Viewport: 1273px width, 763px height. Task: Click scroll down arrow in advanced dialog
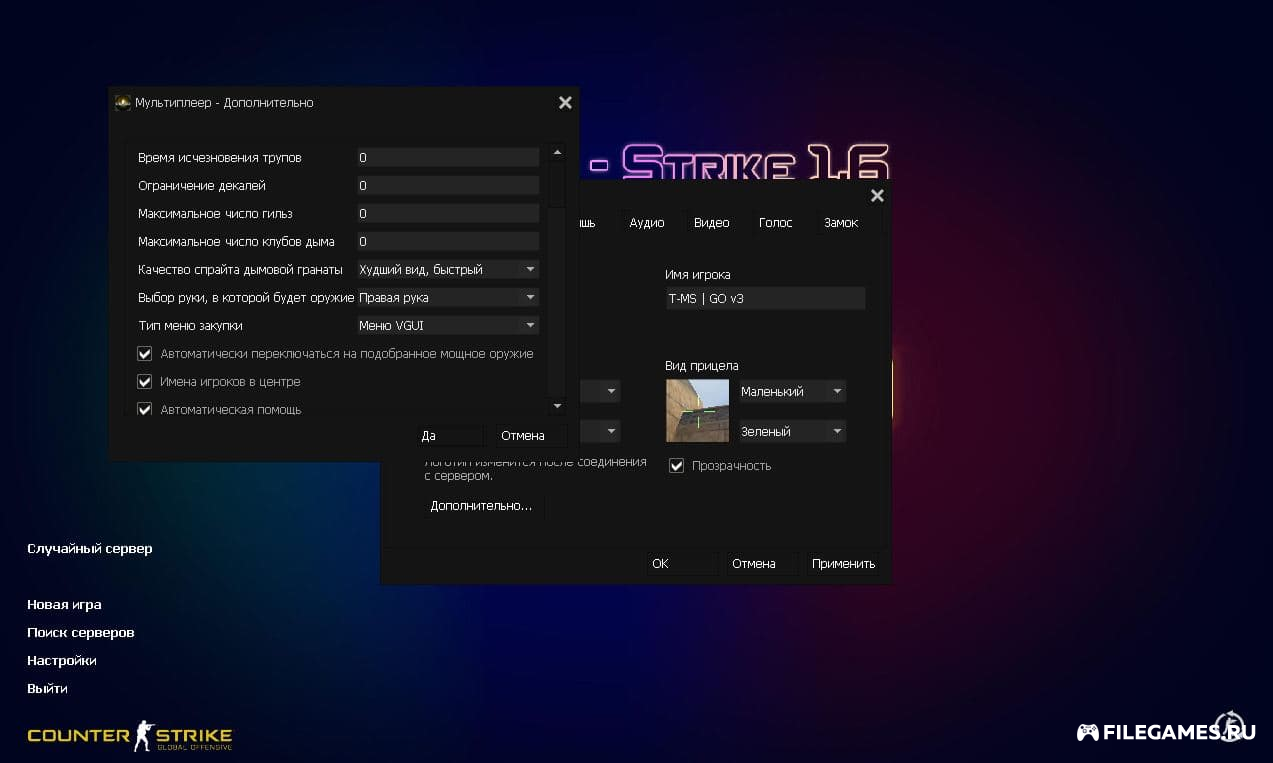click(x=558, y=406)
